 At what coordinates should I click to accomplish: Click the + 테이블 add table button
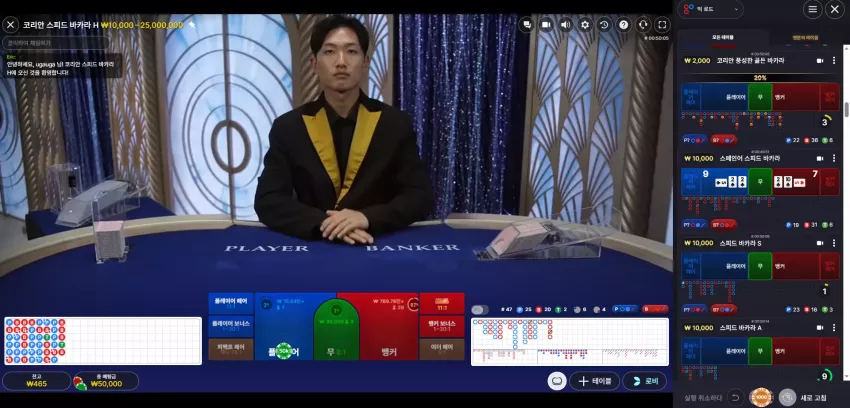tap(594, 381)
